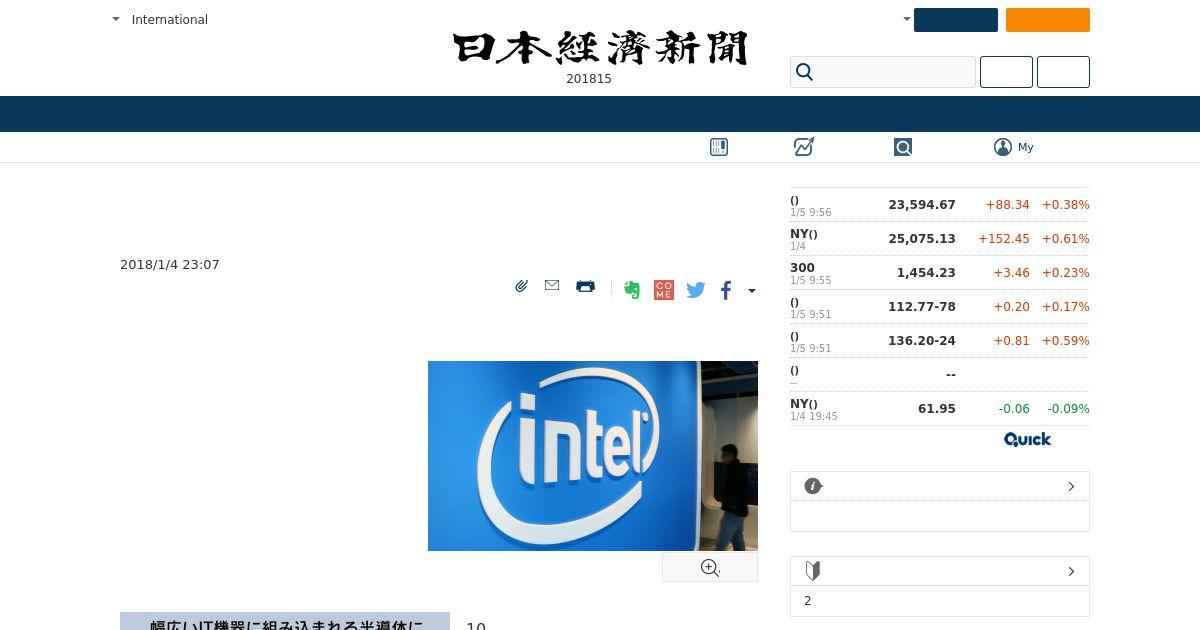Click the print article icon
The width and height of the screenshot is (1200, 630).
coord(586,286)
